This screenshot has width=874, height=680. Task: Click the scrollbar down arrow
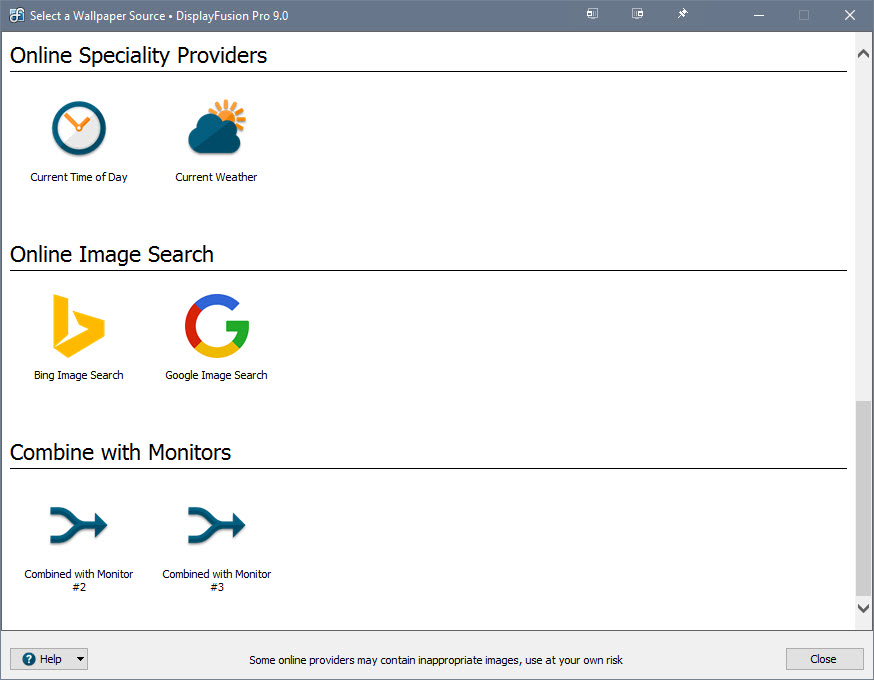coord(862,608)
